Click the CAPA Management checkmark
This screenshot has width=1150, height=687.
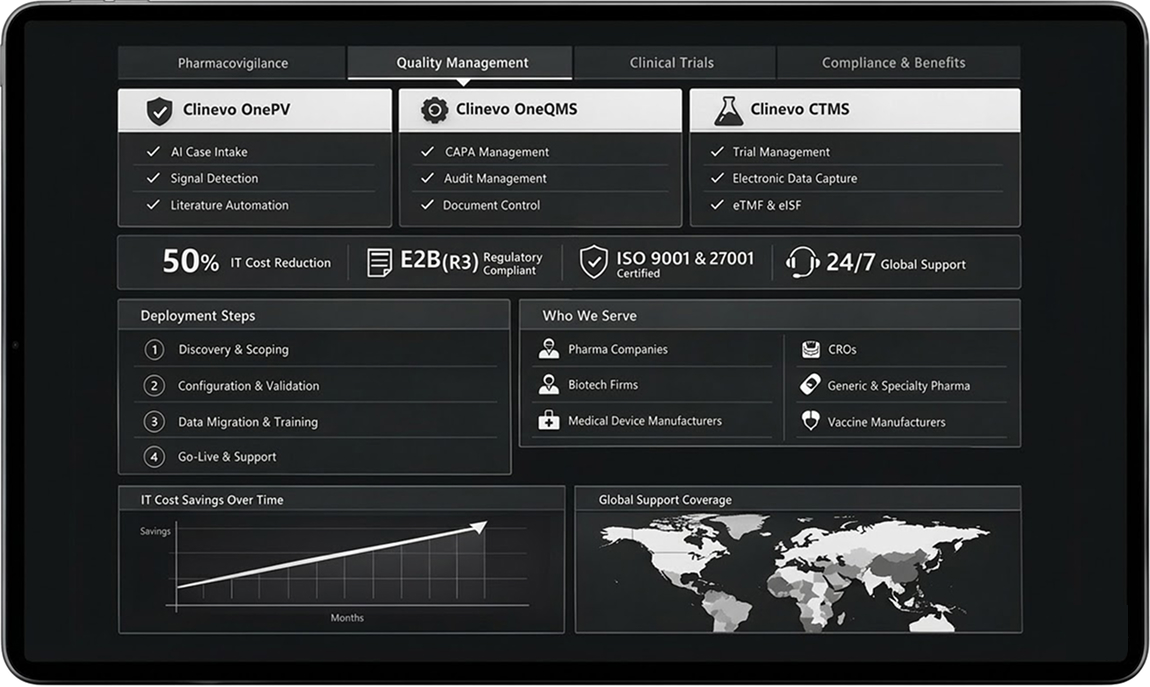[x=428, y=151]
